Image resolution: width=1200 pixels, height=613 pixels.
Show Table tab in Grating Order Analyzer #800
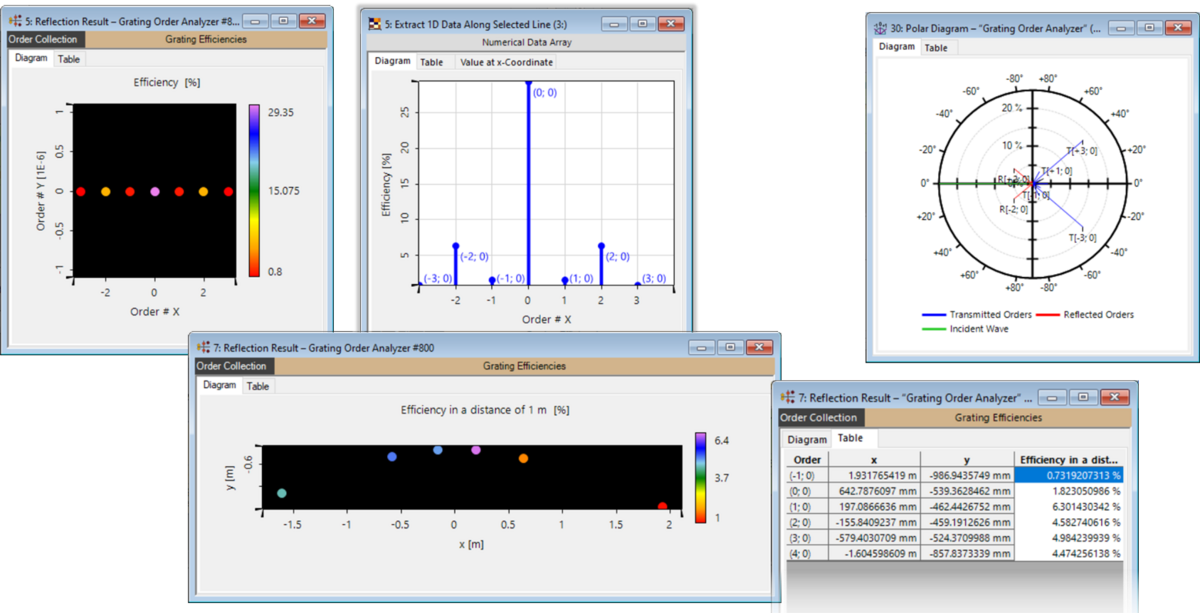[258, 386]
